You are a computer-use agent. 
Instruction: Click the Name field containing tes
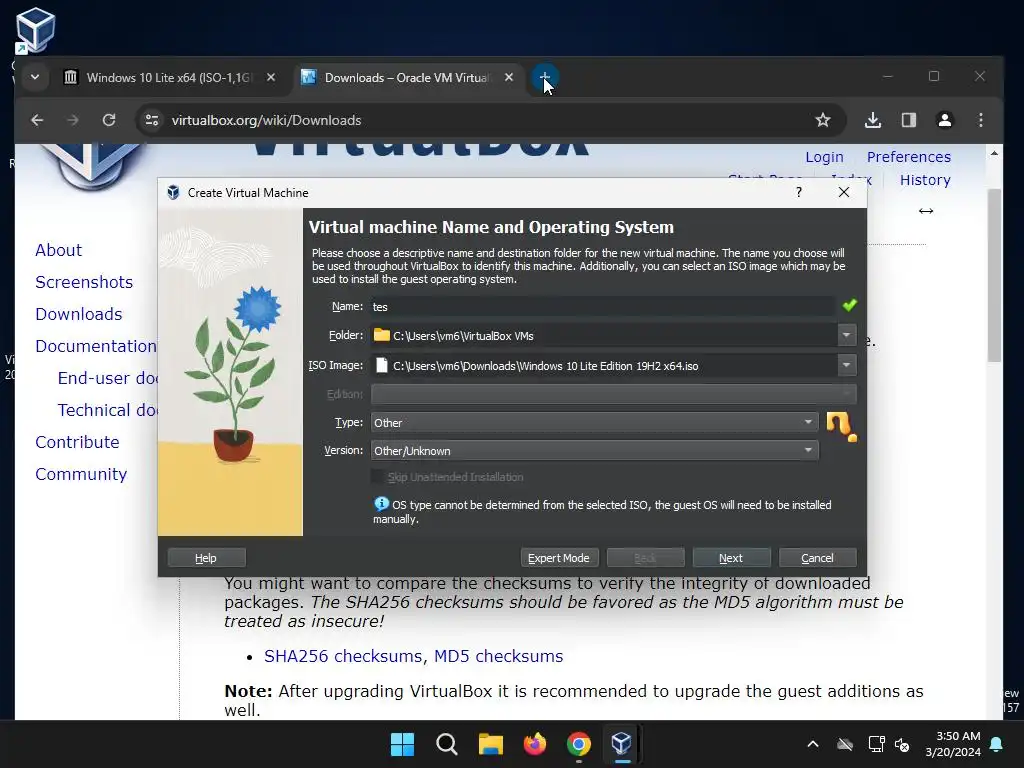point(603,306)
